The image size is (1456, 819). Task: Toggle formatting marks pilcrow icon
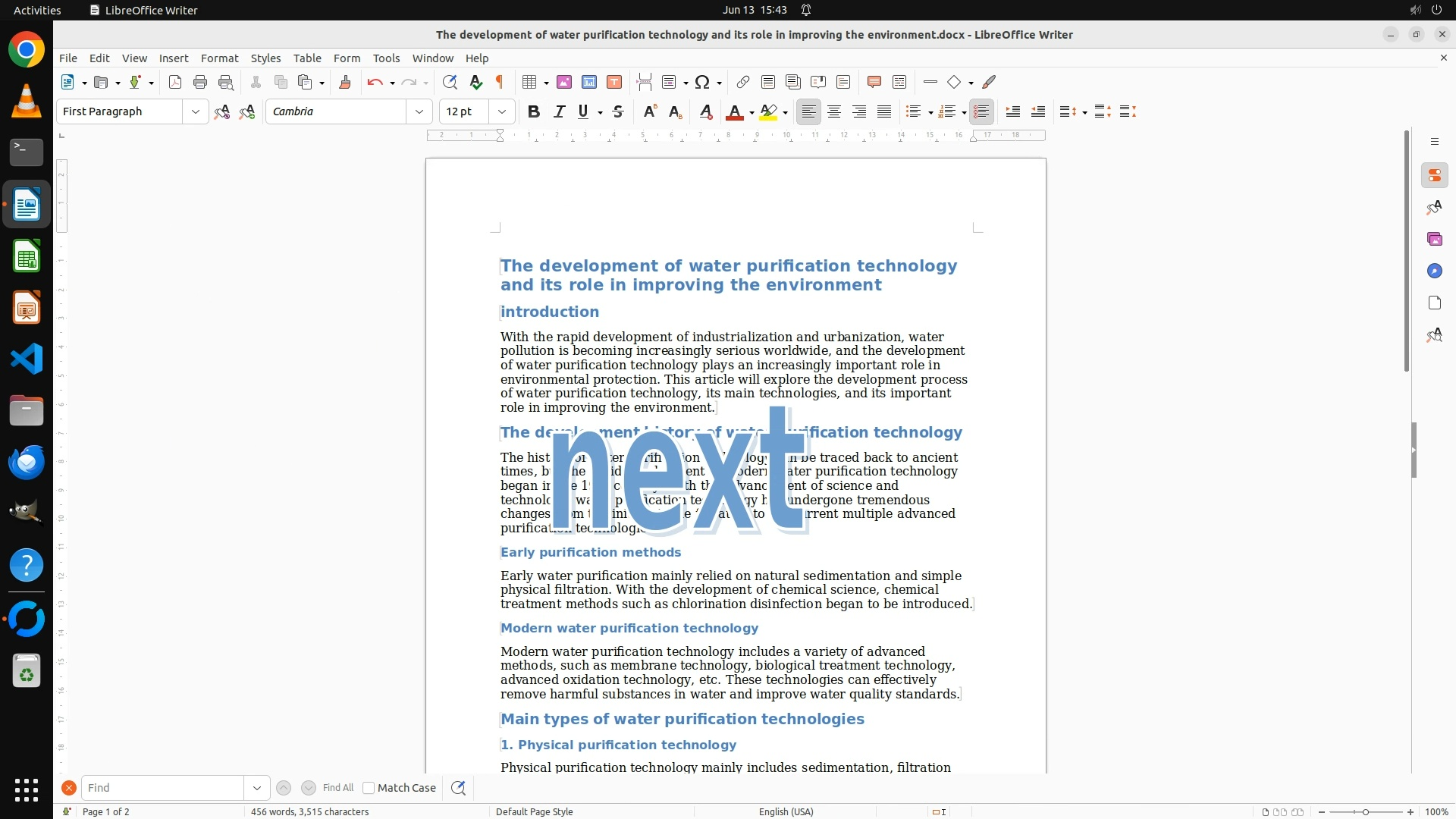pyautogui.click(x=500, y=82)
